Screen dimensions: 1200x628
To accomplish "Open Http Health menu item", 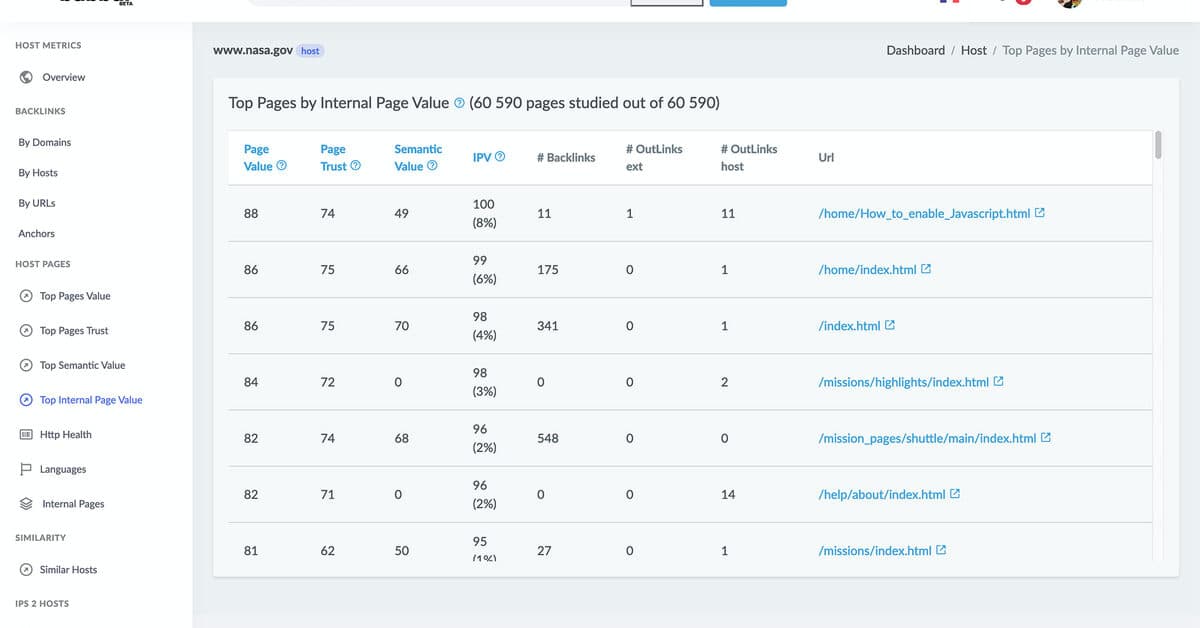I will point(65,435).
